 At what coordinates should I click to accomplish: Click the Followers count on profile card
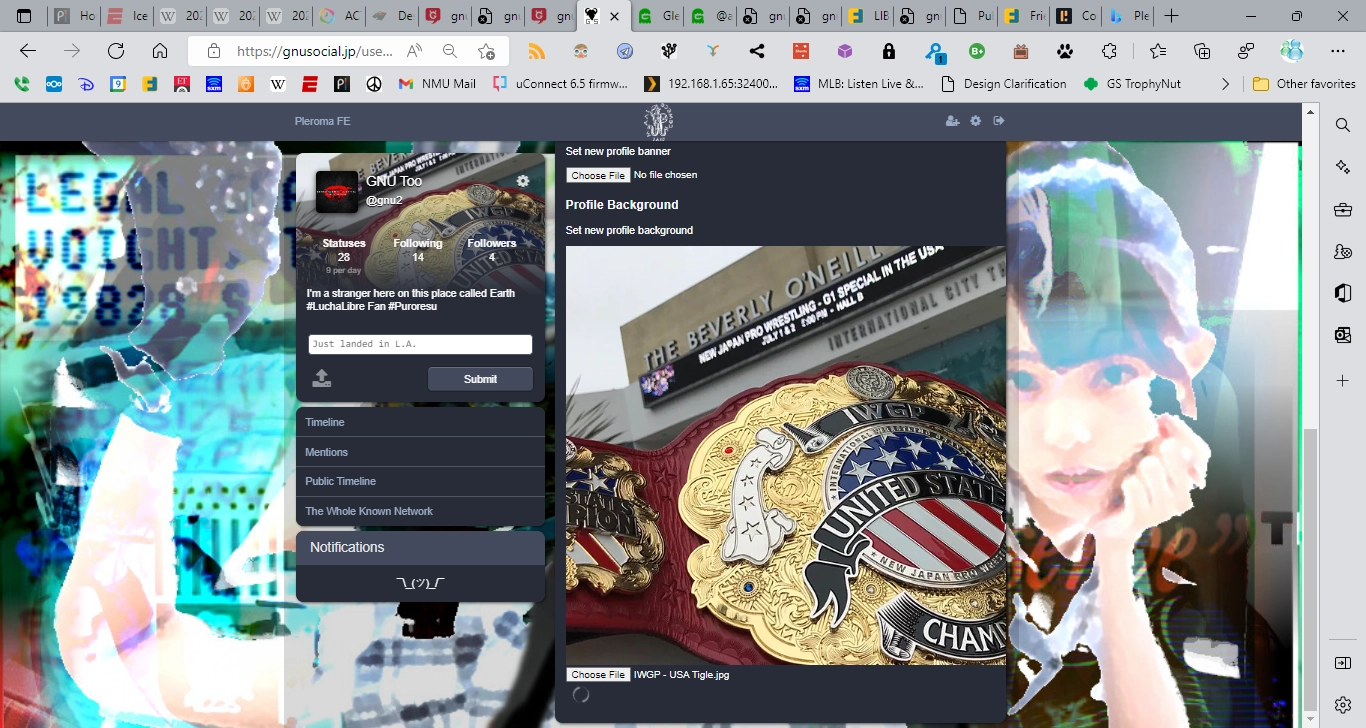tap(492, 250)
